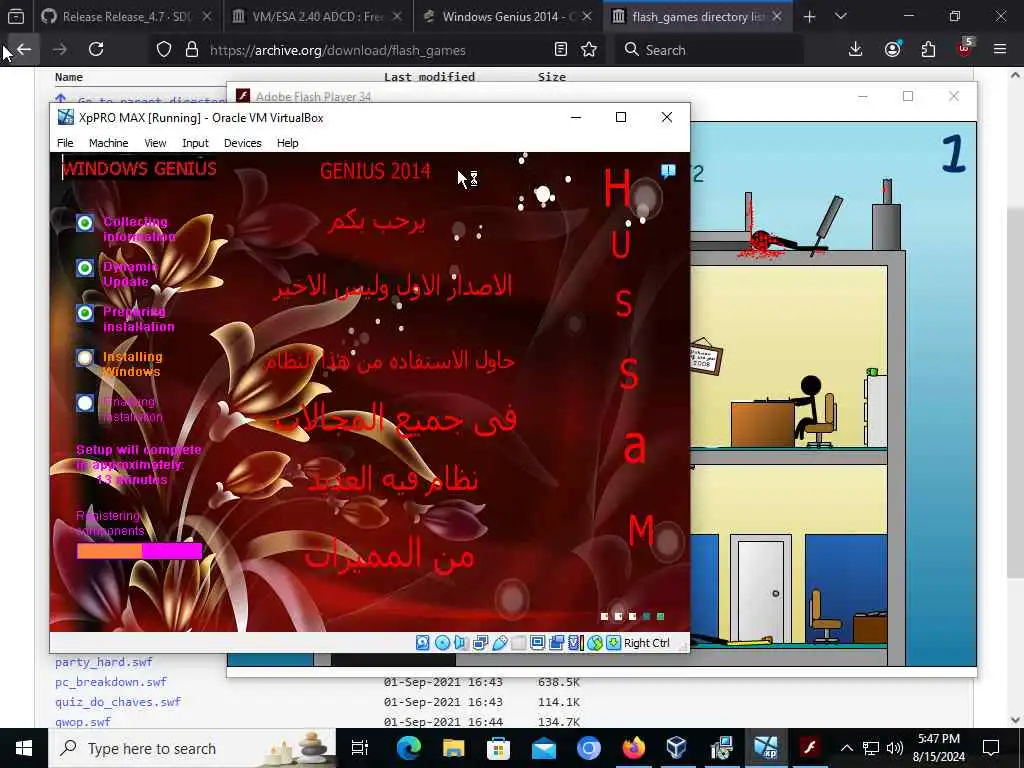Show hidden system tray icons chevron
Viewport: 1024px width, 768px height.
coord(846,748)
